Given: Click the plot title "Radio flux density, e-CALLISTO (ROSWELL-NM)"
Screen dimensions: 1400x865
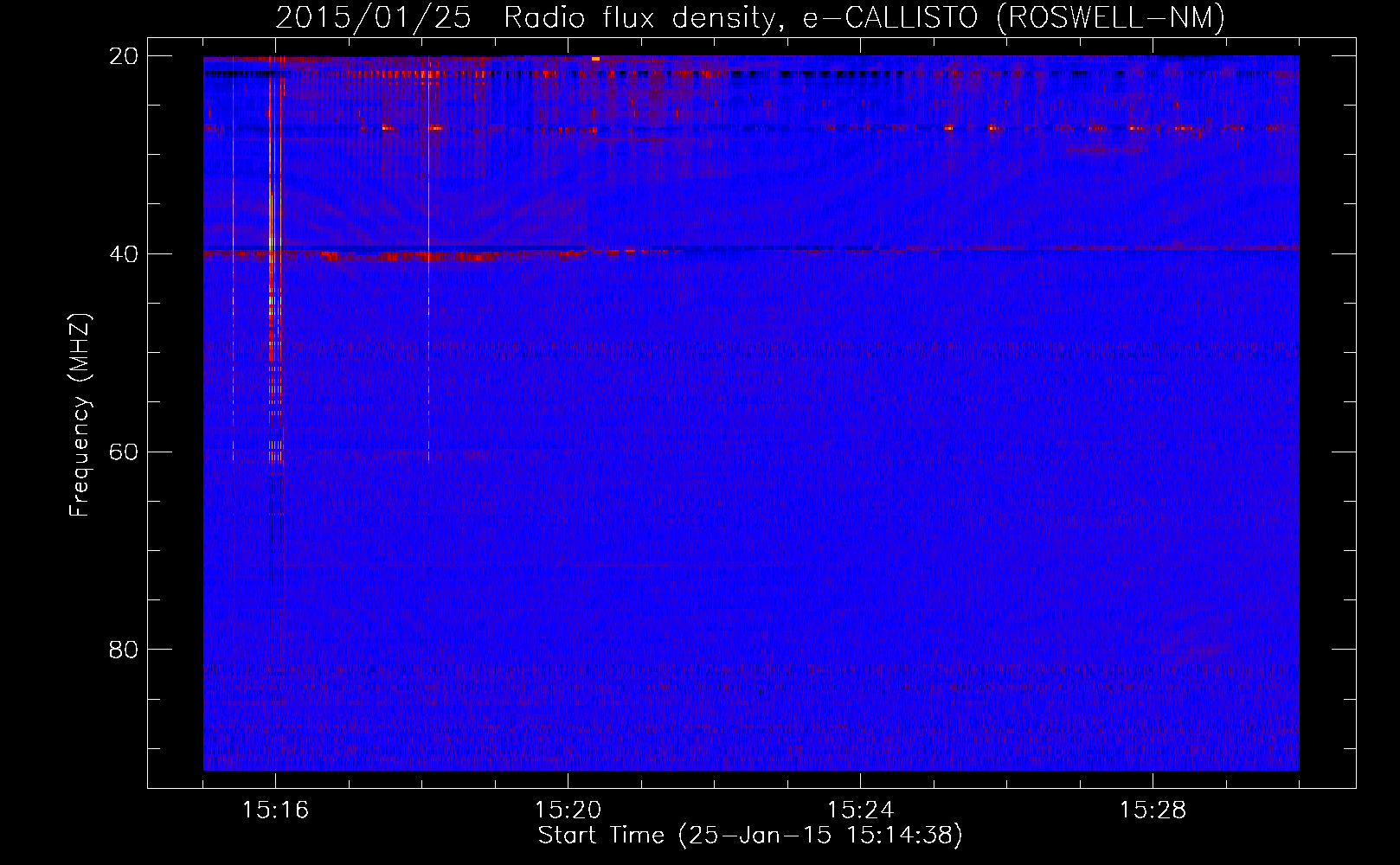Looking at the screenshot, I should coord(864,17).
